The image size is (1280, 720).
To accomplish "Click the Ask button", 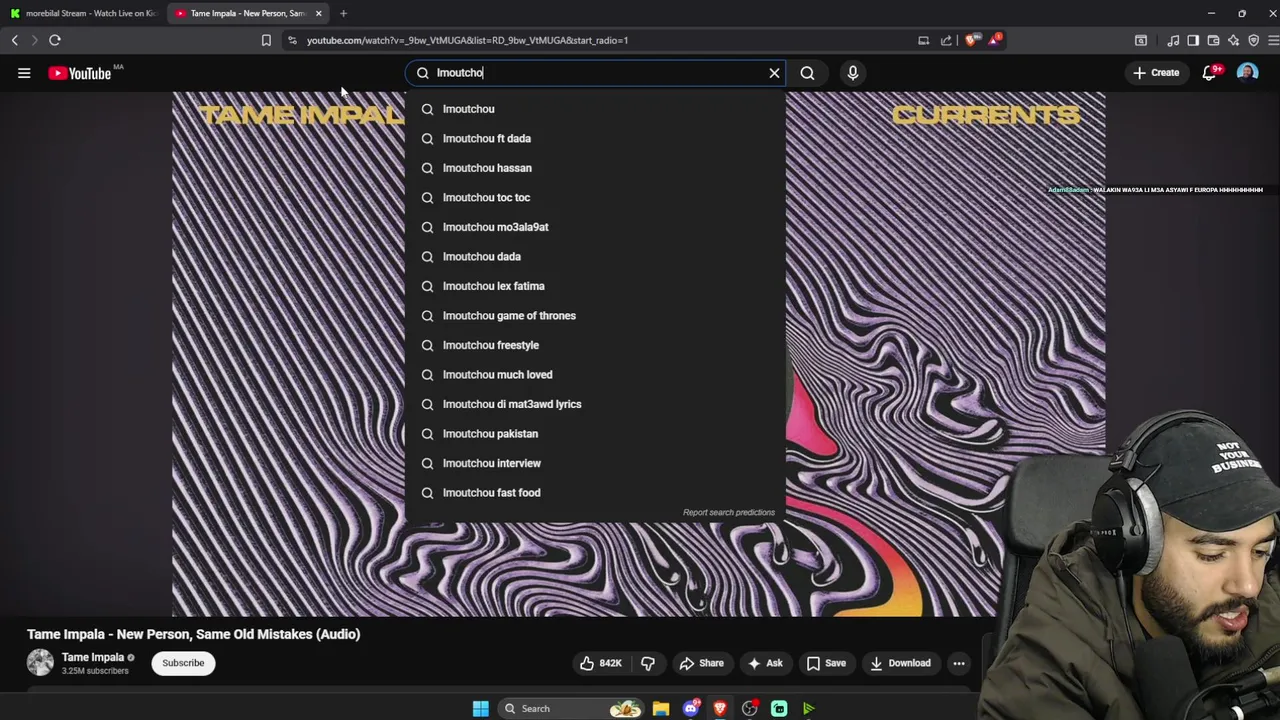I will click(766, 663).
